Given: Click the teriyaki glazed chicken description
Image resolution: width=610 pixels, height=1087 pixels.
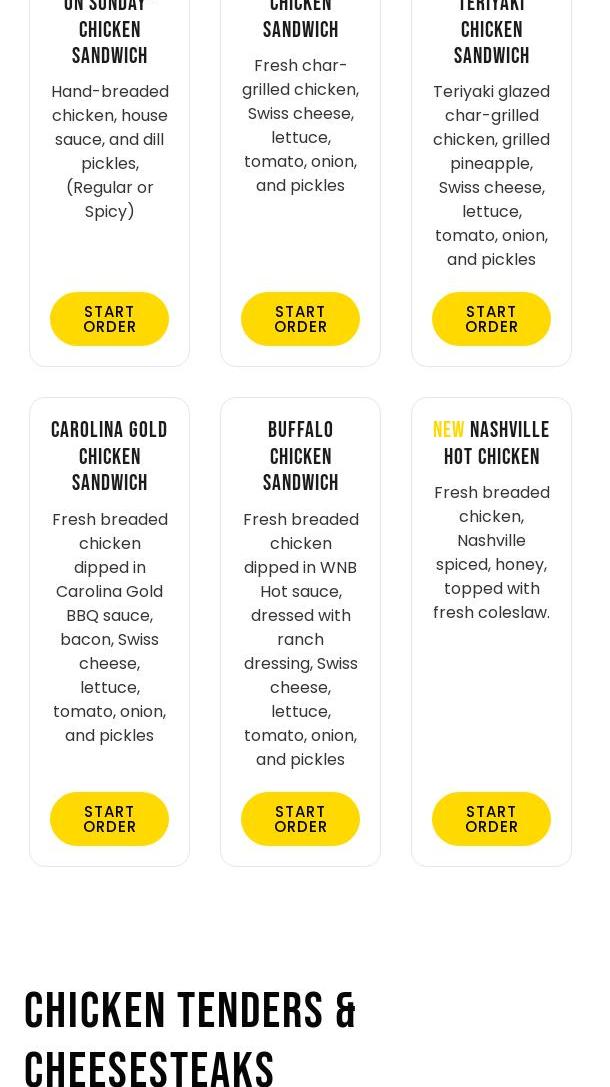Looking at the screenshot, I should click(x=491, y=175).
